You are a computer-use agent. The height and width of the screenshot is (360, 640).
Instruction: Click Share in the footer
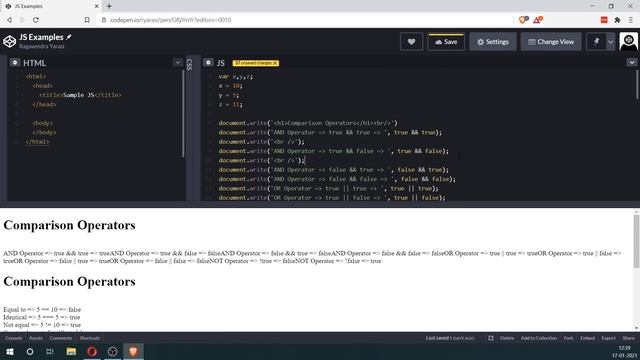point(628,338)
